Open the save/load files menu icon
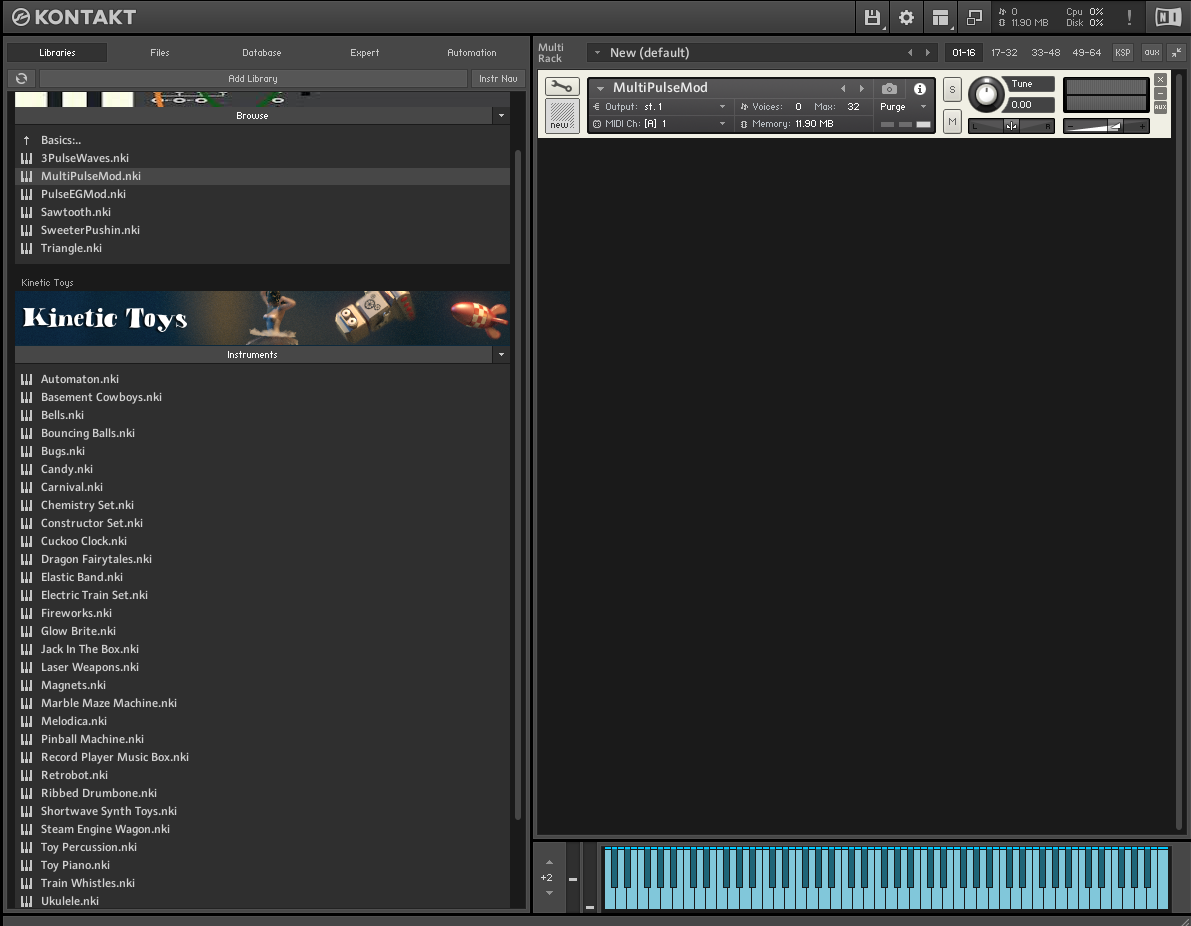Image resolution: width=1191 pixels, height=926 pixels. pos(872,17)
